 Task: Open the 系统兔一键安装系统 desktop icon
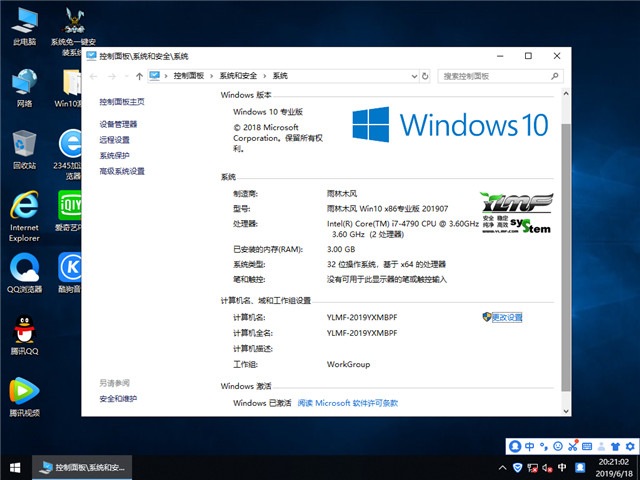[x=73, y=31]
